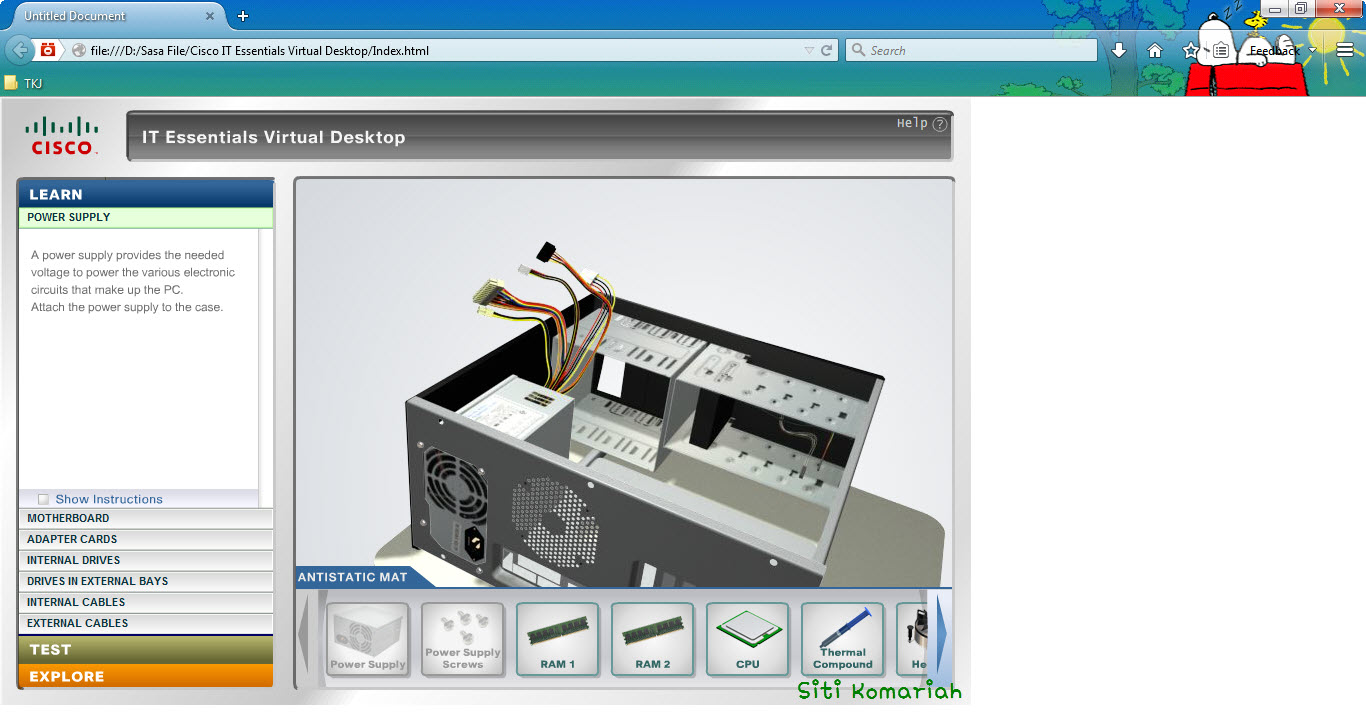Click inside the browser Search field
This screenshot has width=1366, height=728.
970,49
